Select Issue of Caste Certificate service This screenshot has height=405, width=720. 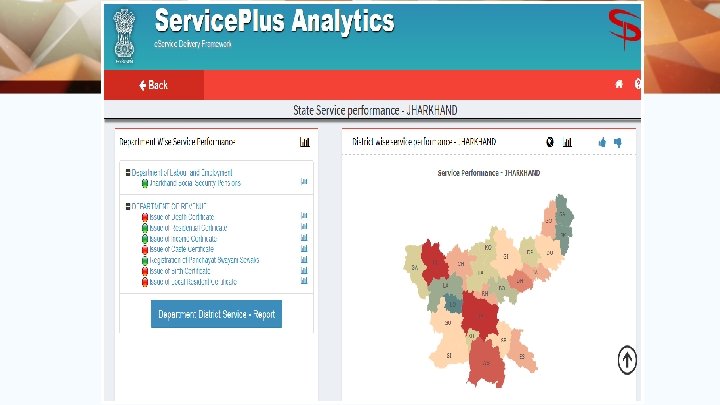pyautogui.click(x=181, y=249)
